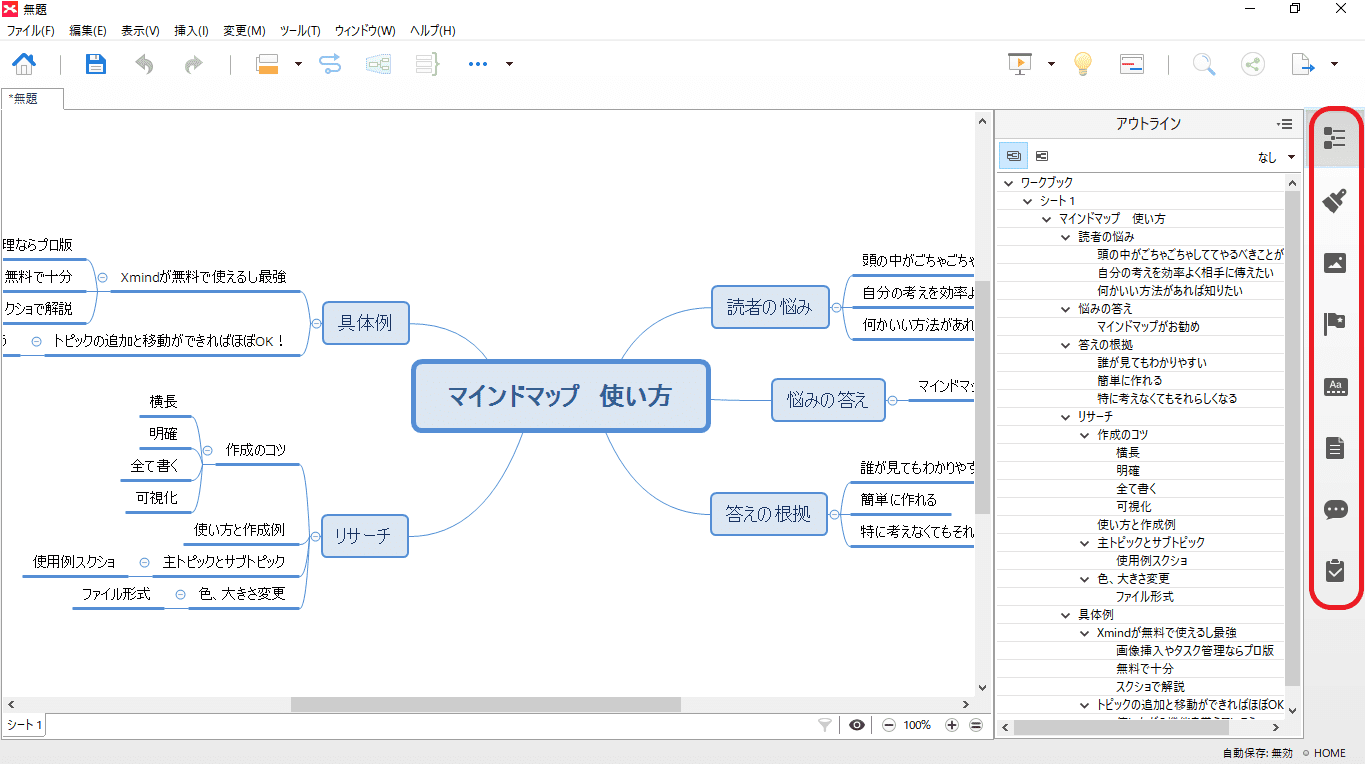The image size is (1365, 764).
Task: Open the Task info panel
Action: click(1335, 571)
